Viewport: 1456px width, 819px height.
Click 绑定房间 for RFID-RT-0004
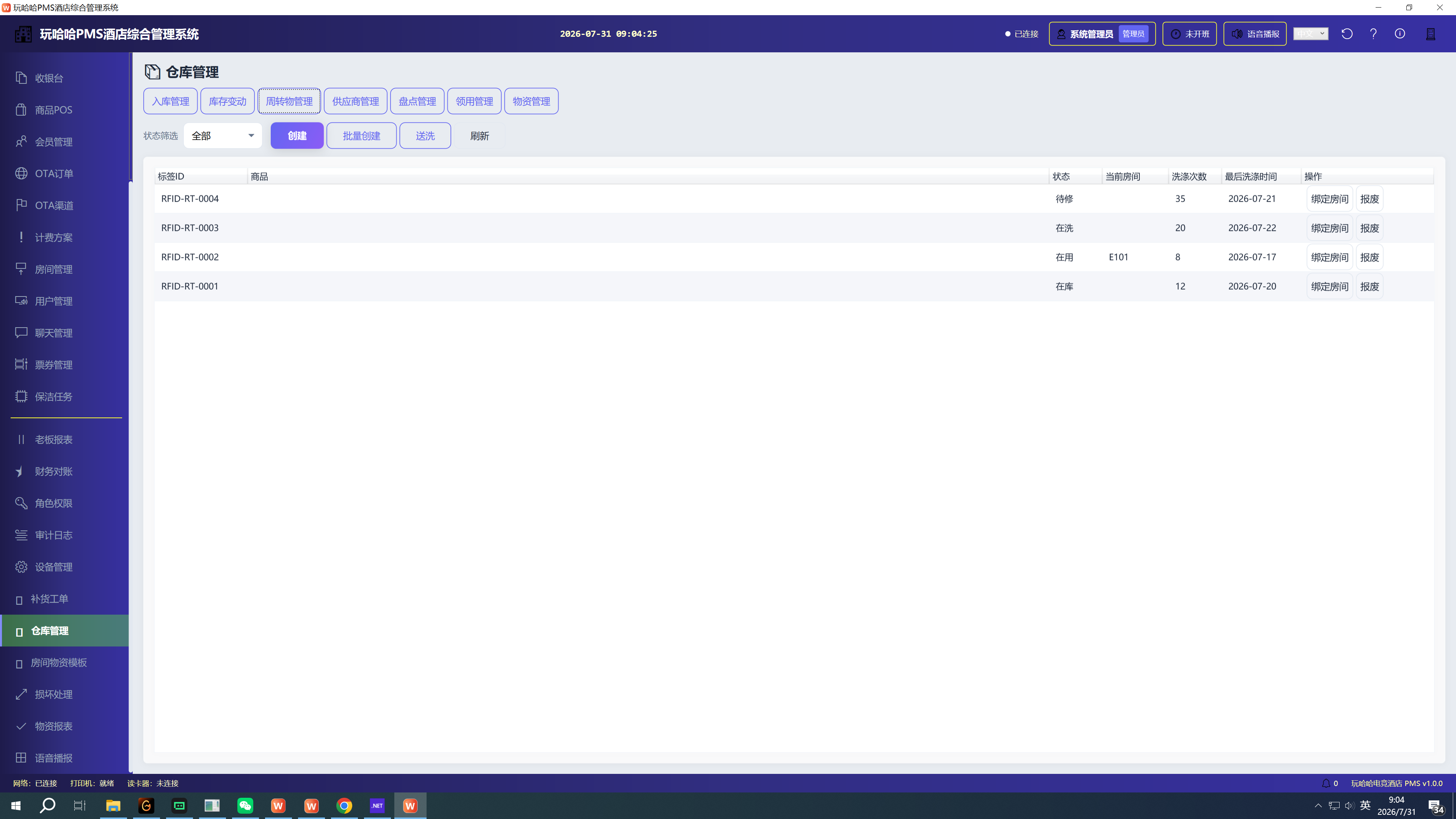click(x=1329, y=199)
